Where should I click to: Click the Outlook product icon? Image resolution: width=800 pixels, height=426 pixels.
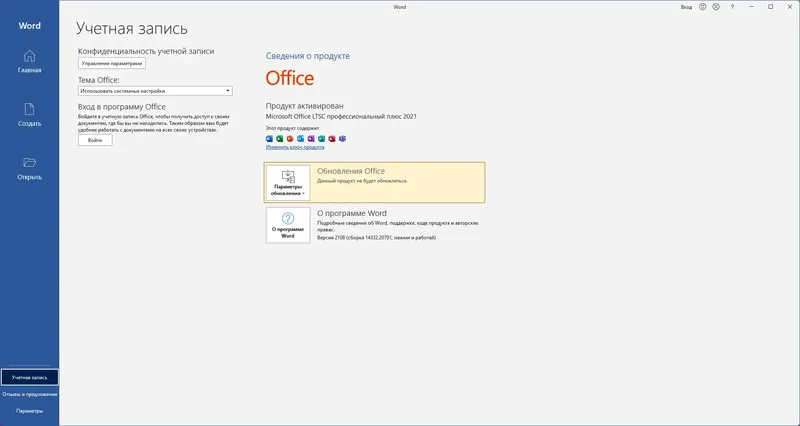click(301, 139)
